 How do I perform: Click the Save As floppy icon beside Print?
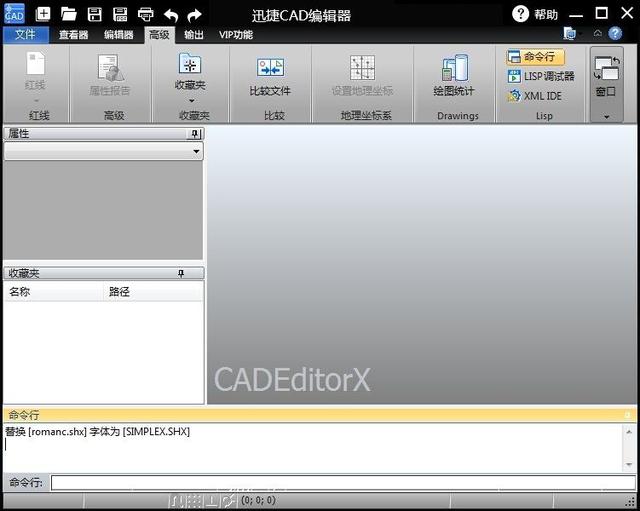tap(120, 14)
